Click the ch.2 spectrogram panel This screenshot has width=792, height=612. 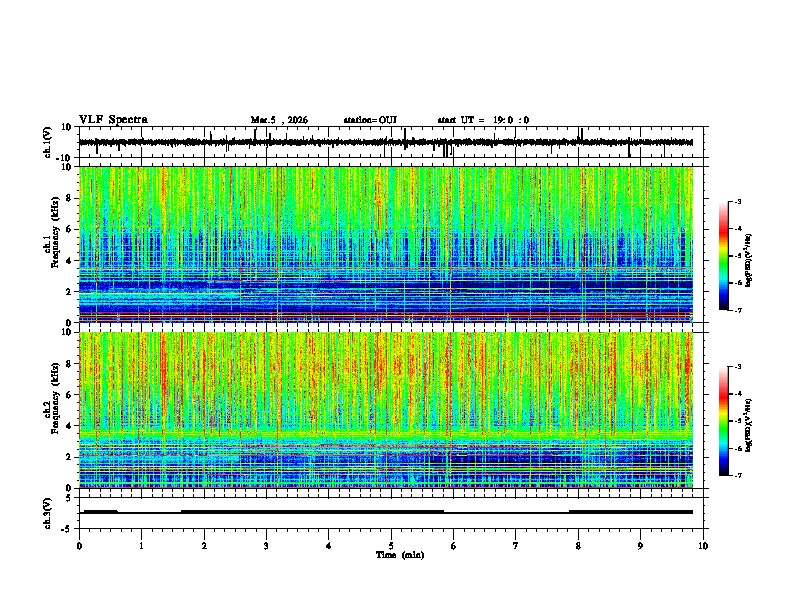[x=386, y=410]
